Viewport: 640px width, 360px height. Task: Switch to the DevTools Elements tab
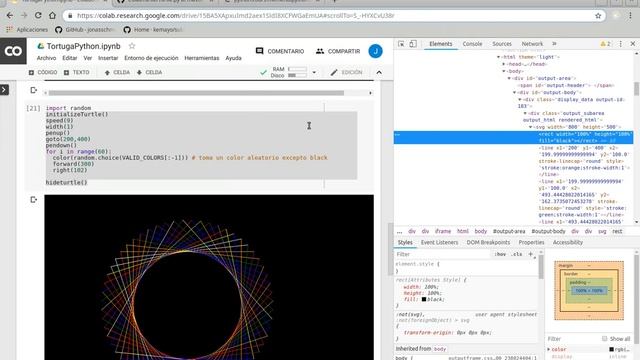point(440,44)
